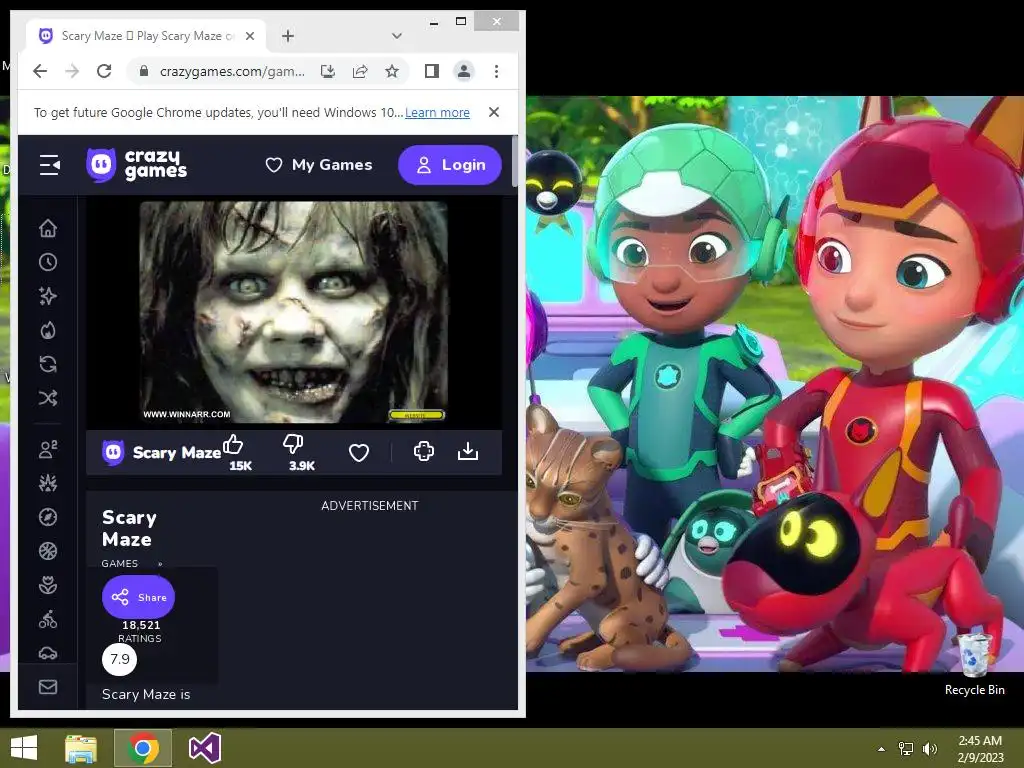Screen dimensions: 1024x768
Task: Dismiss the Chrome update notification
Action: pyautogui.click(x=494, y=112)
